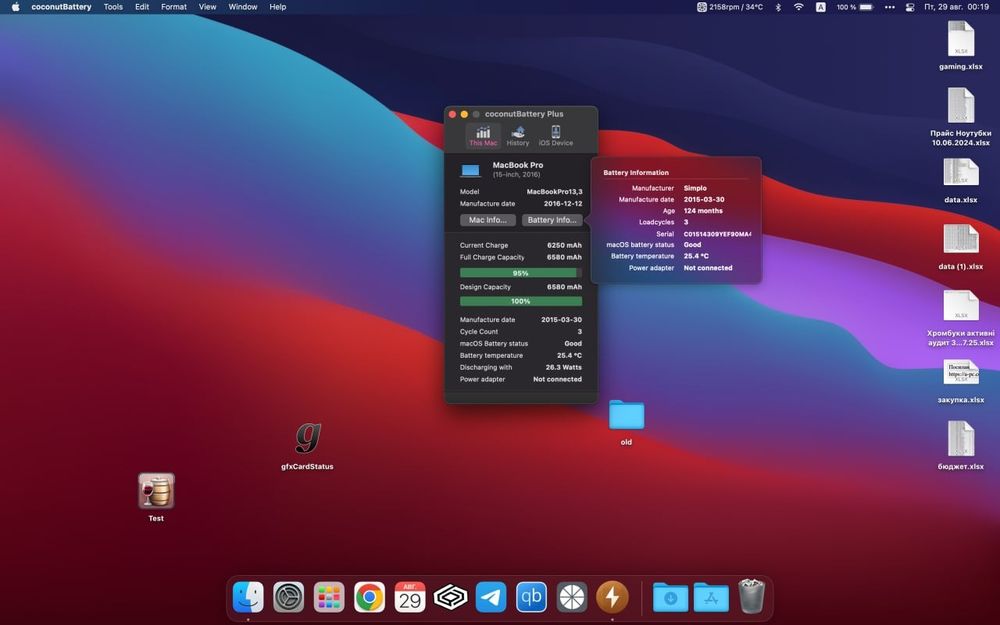Viewport: 1000px width, 625px height.
Task: Open the Bluetooth menu bar icon
Action: point(778,7)
